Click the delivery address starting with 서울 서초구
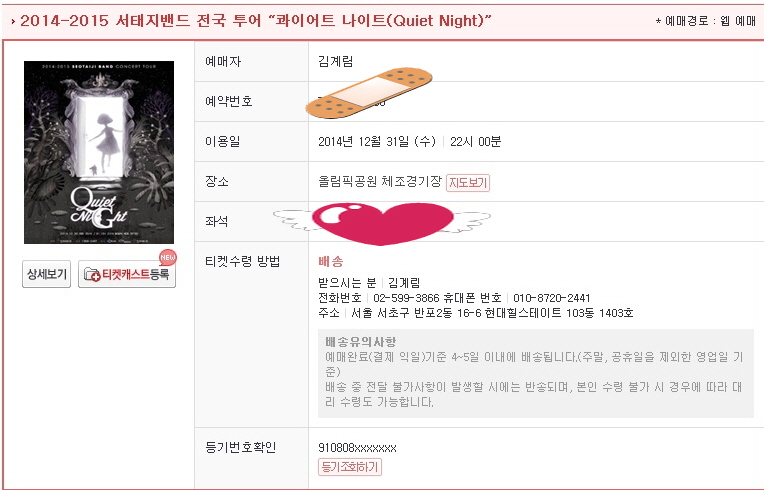 491,313
